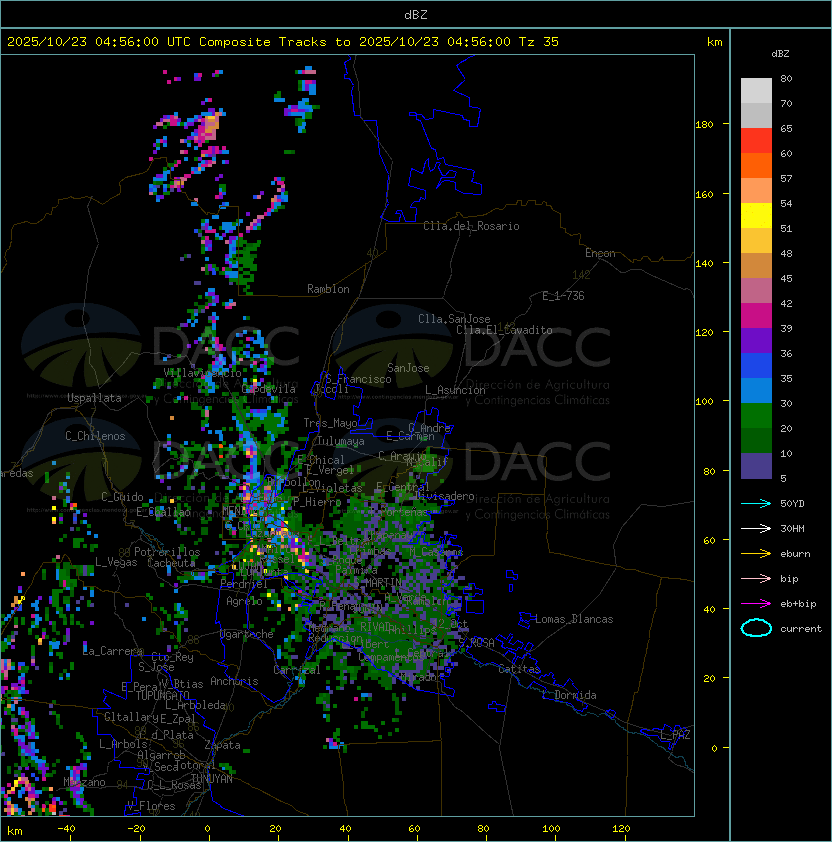Click the 'Villavicencio' map label
Image resolution: width=832 pixels, height=842 pixels.
(x=202, y=373)
